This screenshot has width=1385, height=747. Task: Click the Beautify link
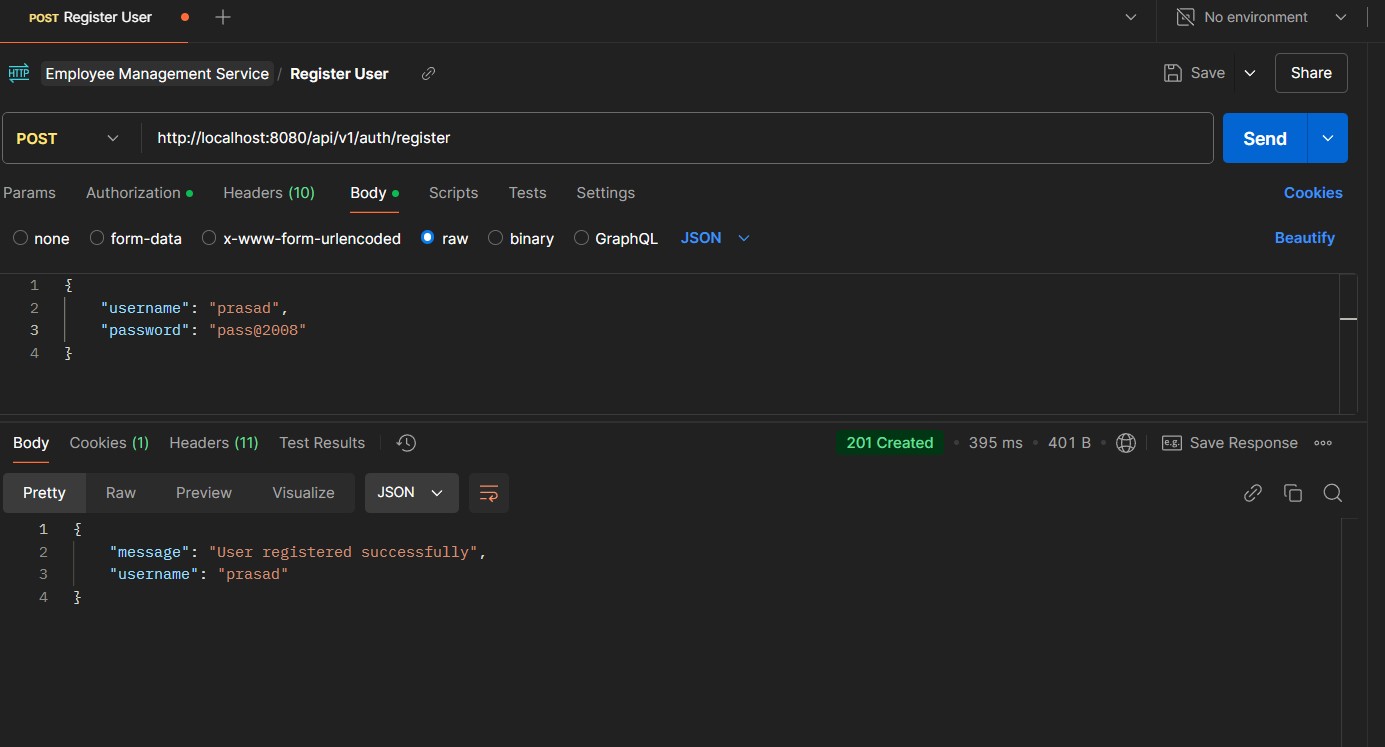(1304, 238)
